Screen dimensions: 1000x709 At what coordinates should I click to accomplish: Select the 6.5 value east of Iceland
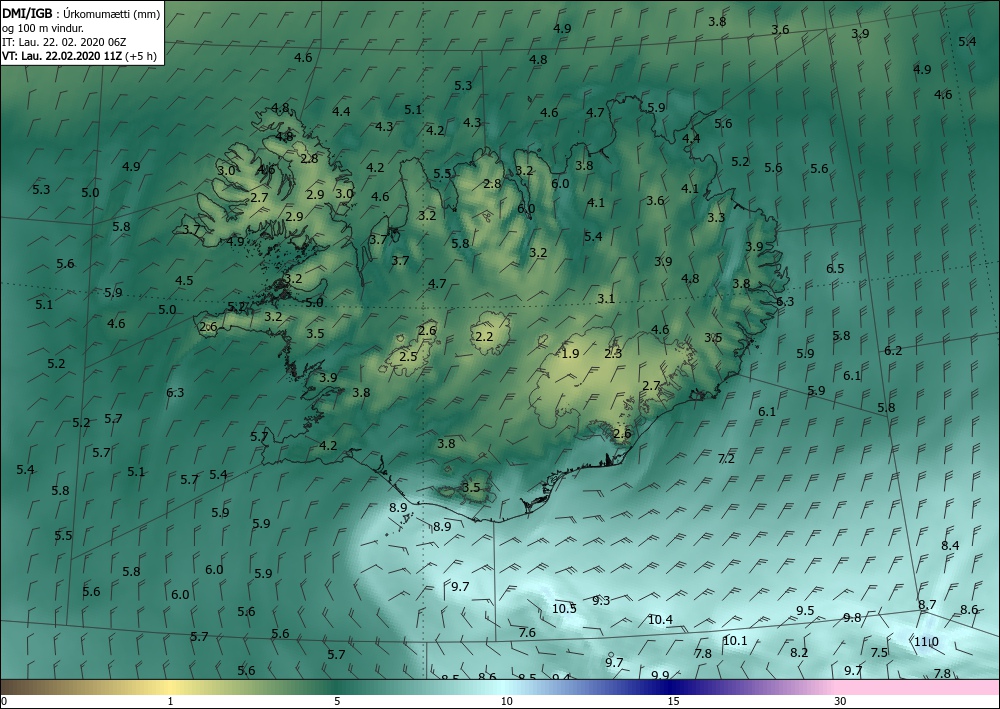pos(835,268)
